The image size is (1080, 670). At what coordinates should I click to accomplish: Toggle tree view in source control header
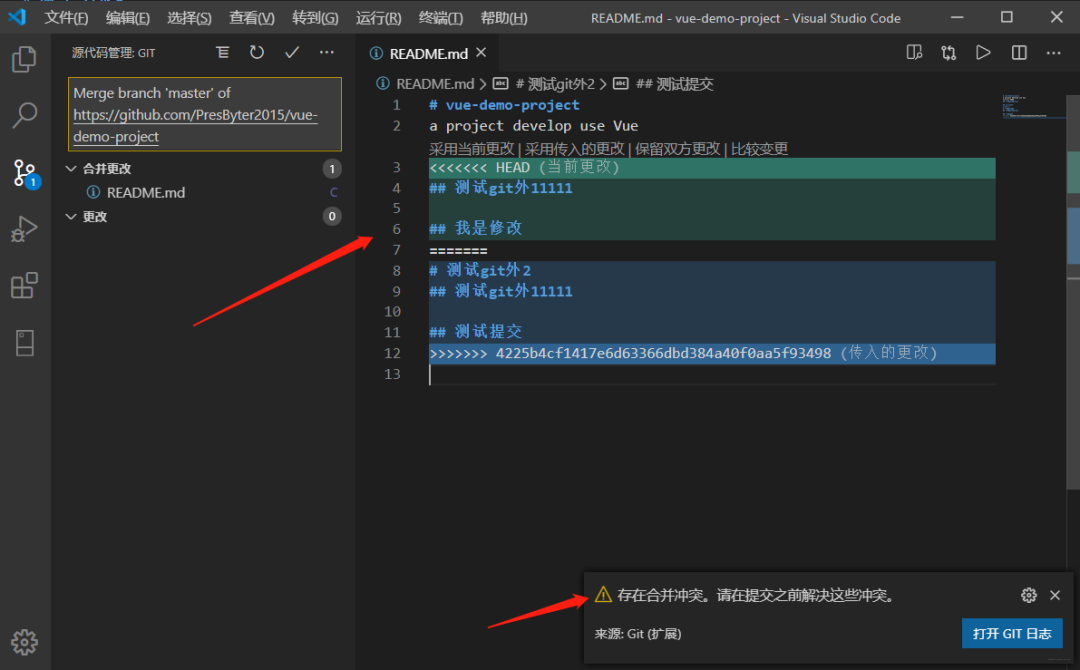click(222, 52)
